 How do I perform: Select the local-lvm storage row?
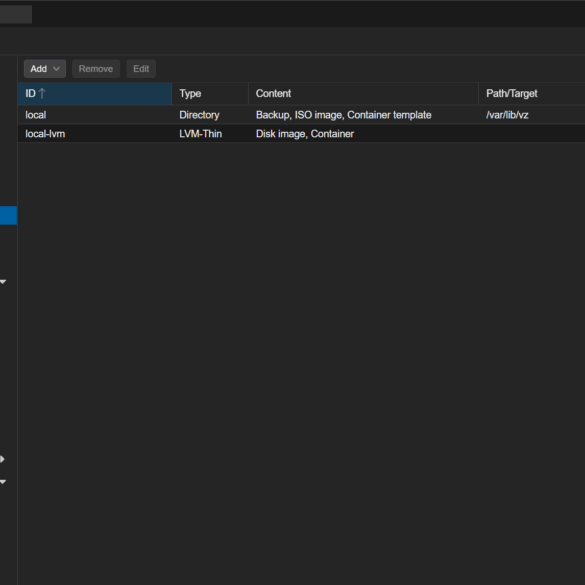301,134
